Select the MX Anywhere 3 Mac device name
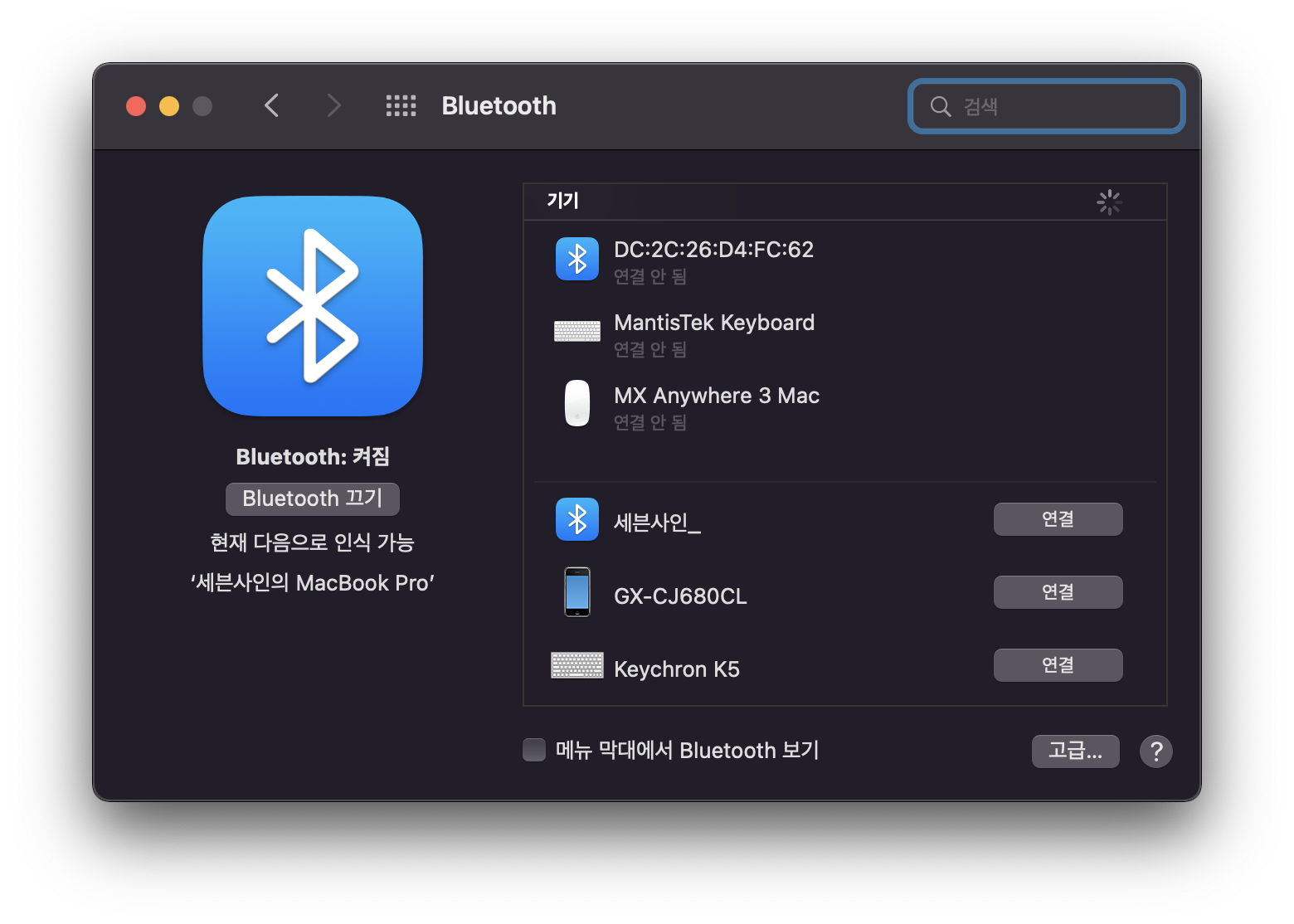 point(717,396)
